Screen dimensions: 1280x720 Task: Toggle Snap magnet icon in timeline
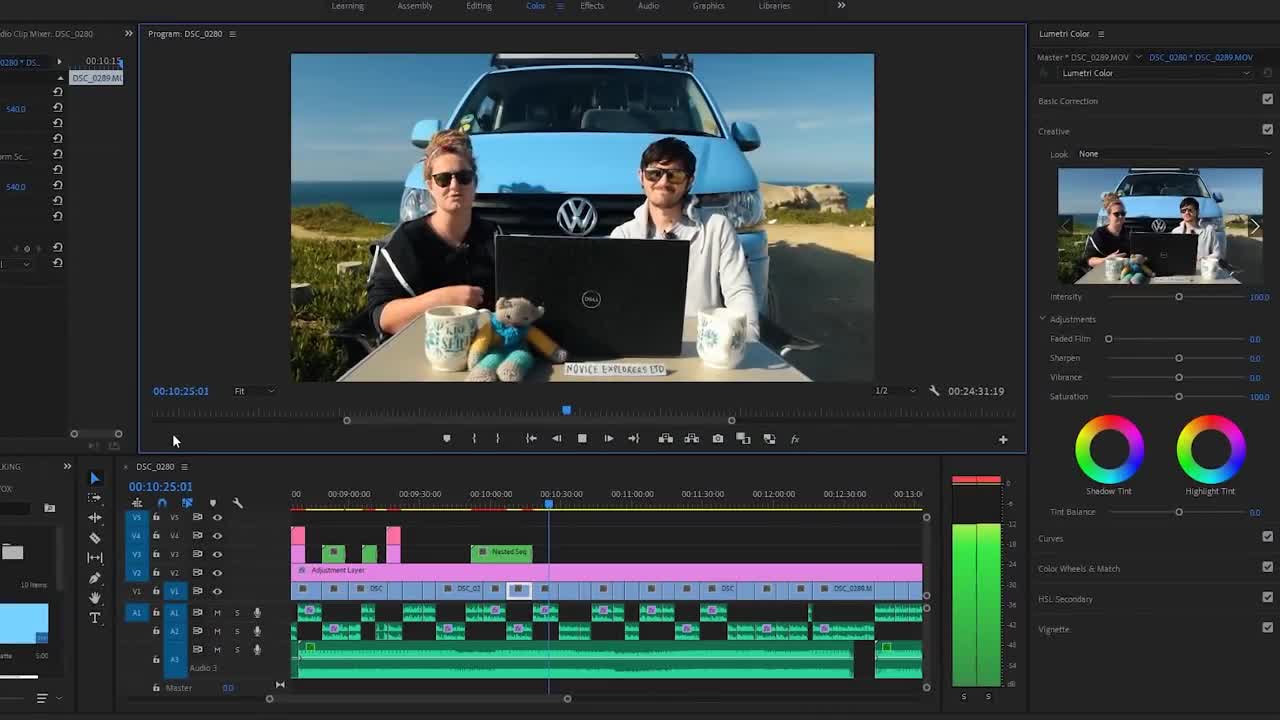pyautogui.click(x=162, y=503)
